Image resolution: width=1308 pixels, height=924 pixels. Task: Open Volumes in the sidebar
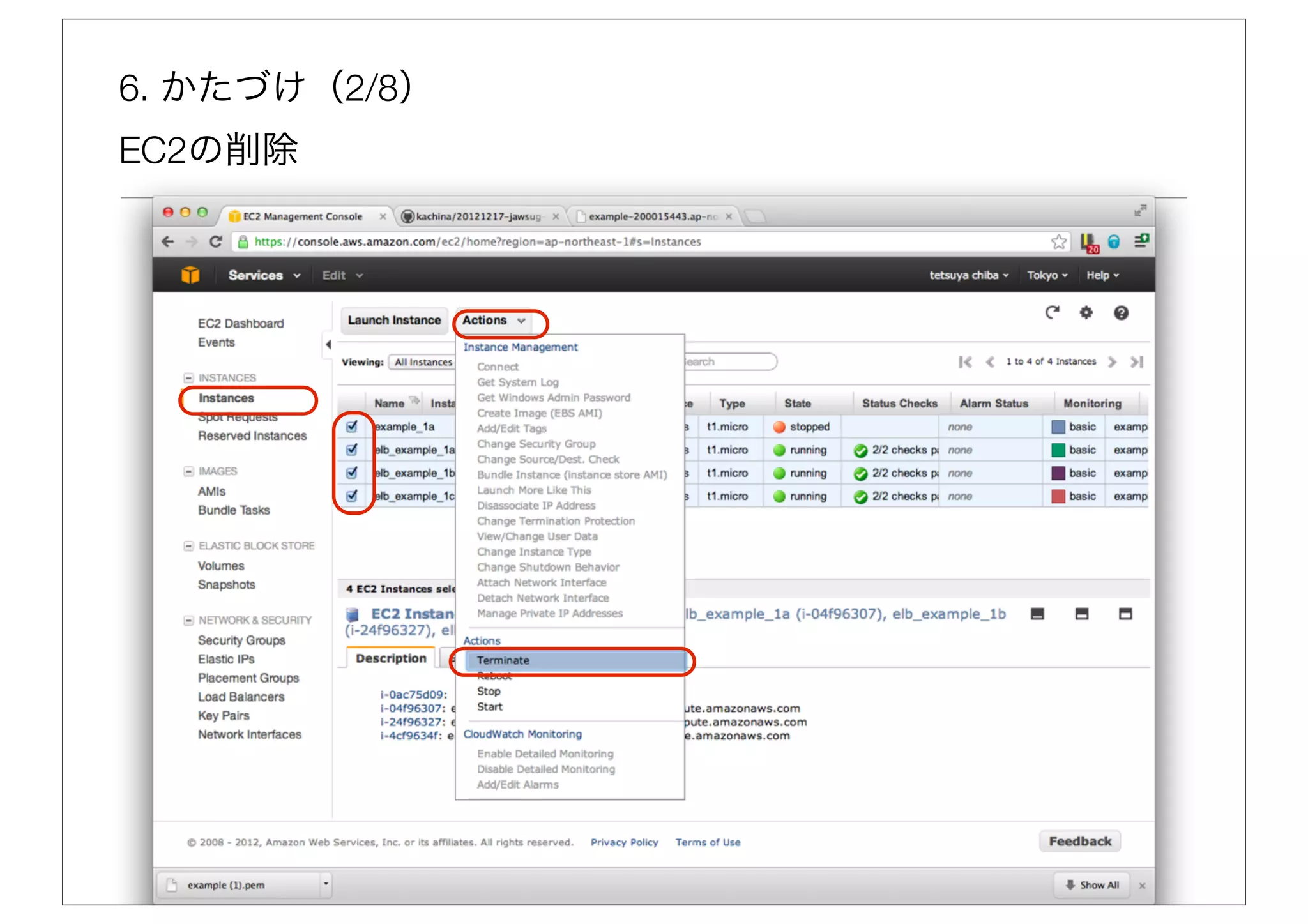221,566
